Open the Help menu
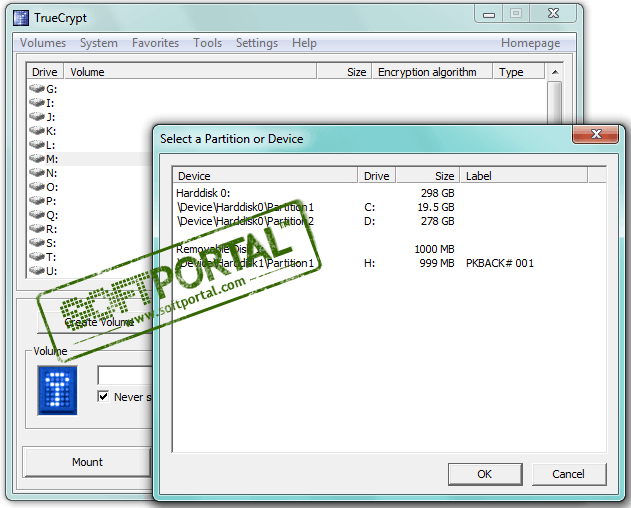 click(304, 43)
